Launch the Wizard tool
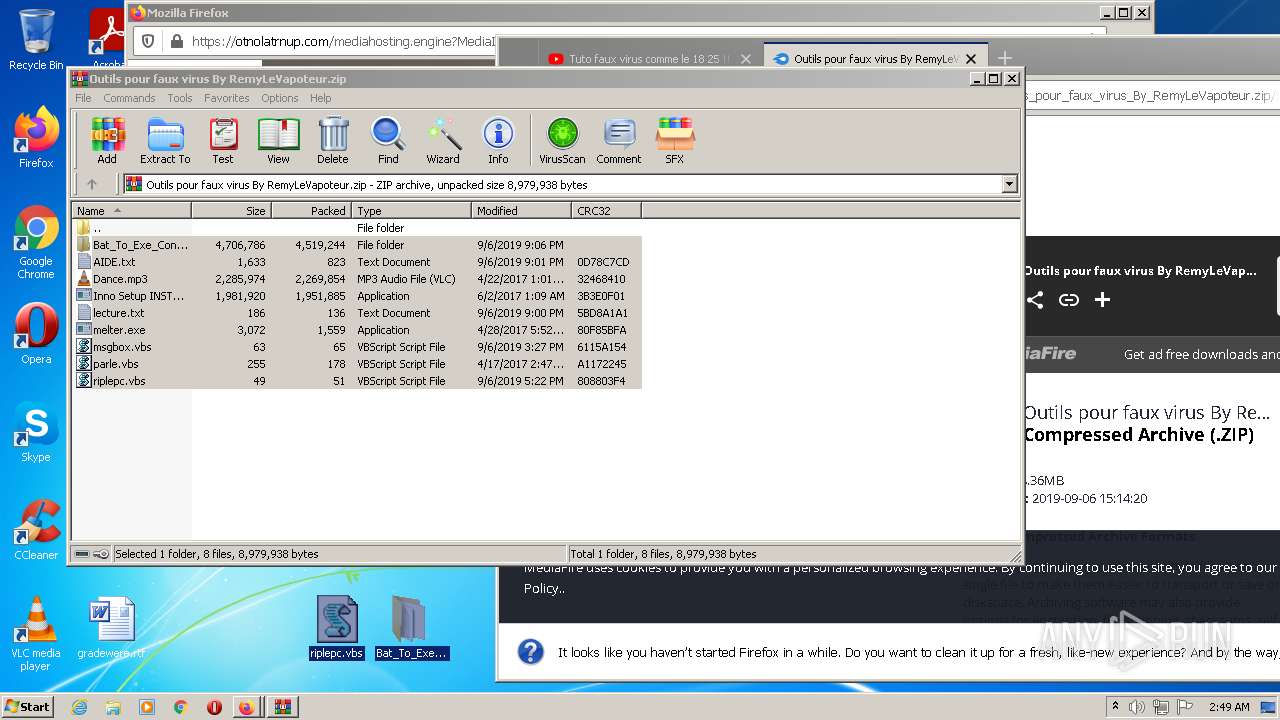This screenshot has width=1280, height=720. (x=443, y=141)
